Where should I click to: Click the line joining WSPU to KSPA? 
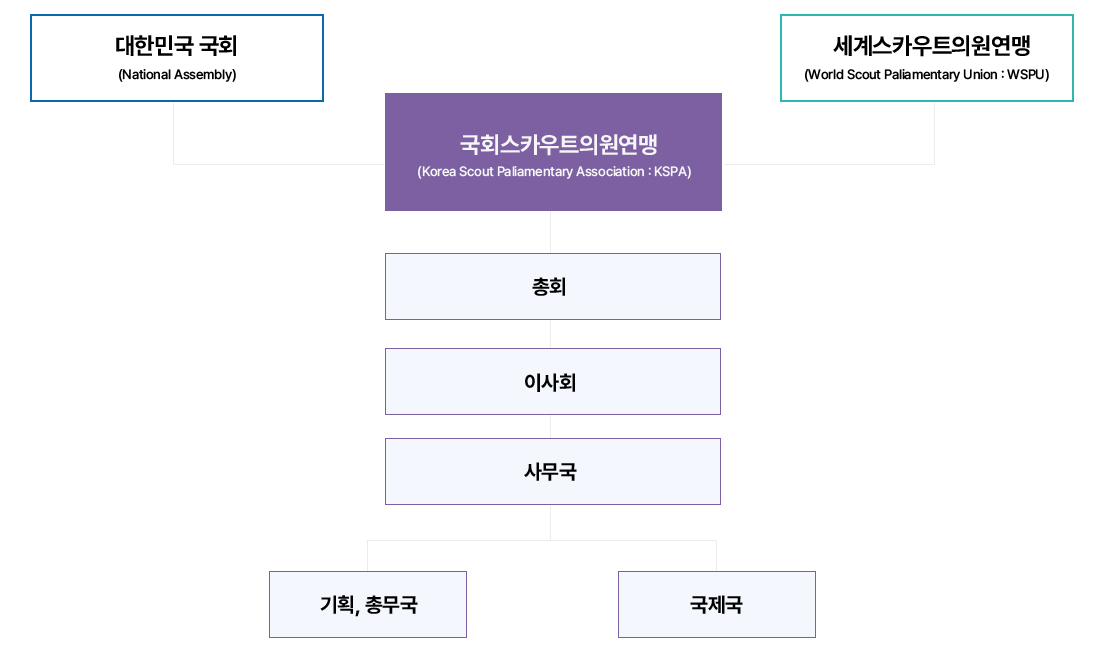coord(828,164)
